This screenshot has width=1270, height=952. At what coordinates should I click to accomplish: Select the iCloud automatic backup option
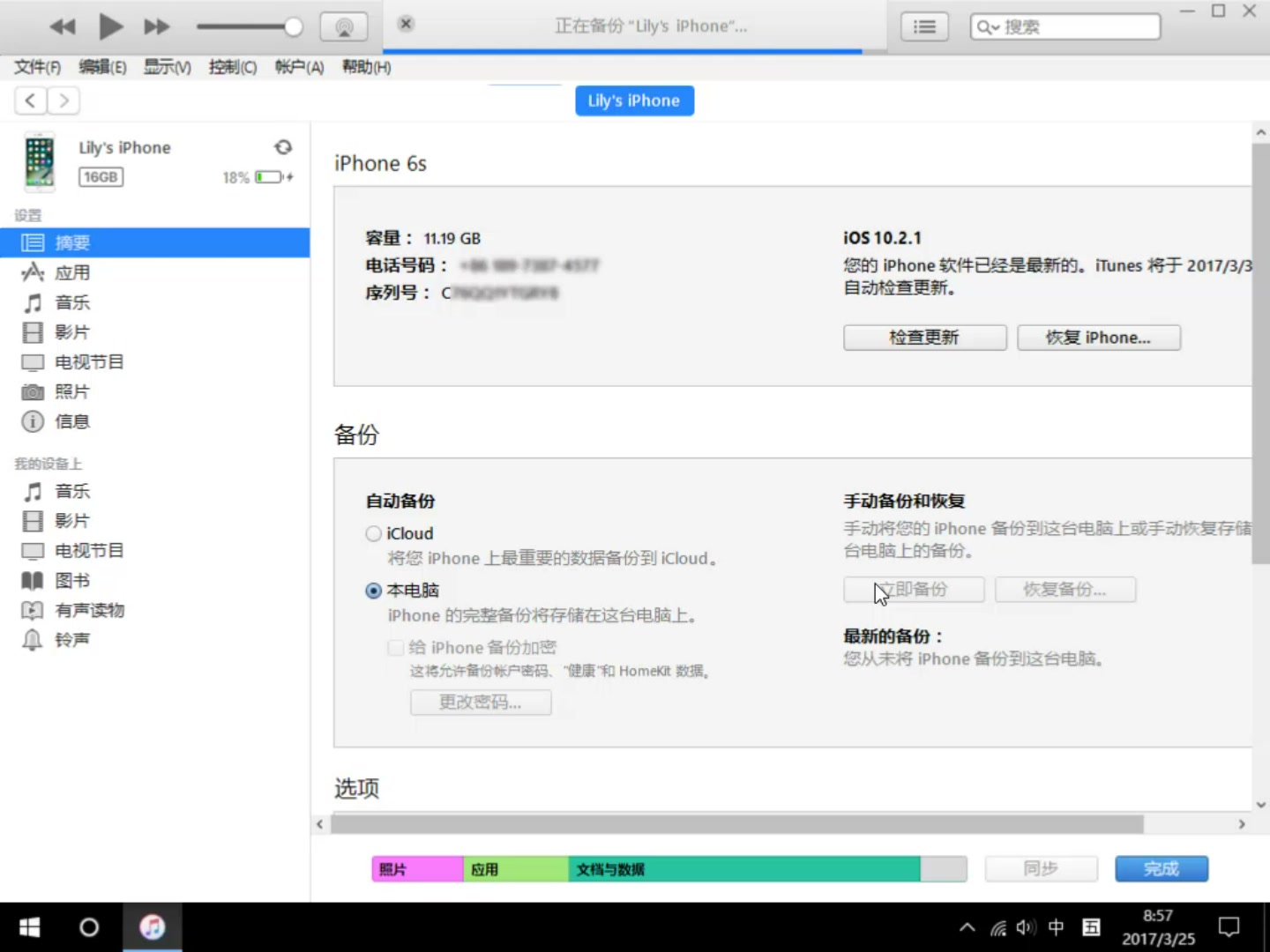(x=373, y=533)
